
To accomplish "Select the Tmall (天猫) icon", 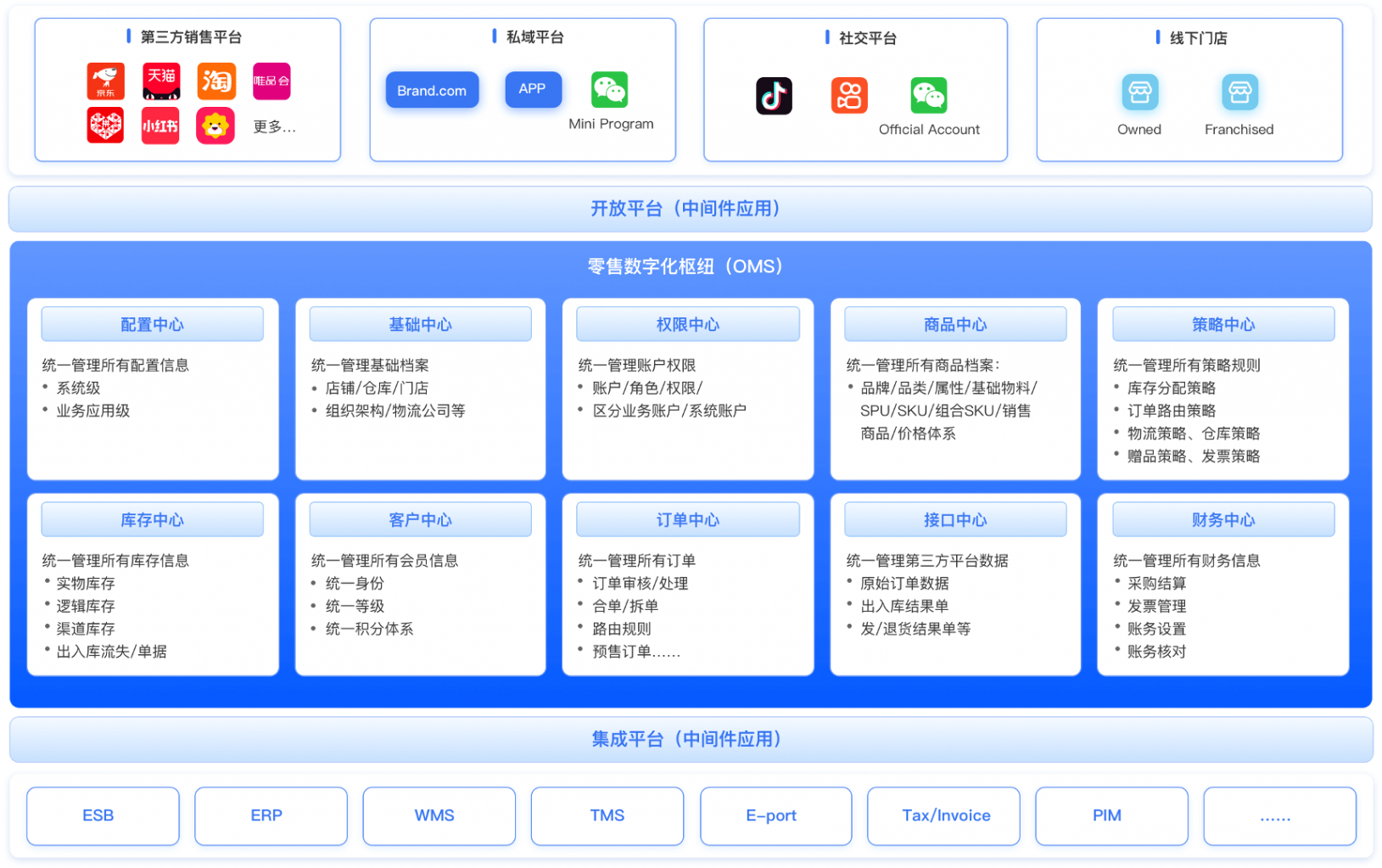I will [x=161, y=81].
